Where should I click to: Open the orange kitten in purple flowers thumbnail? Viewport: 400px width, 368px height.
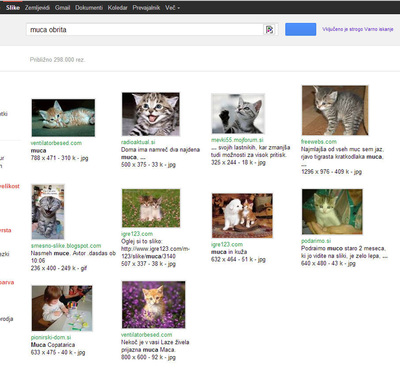153,305
